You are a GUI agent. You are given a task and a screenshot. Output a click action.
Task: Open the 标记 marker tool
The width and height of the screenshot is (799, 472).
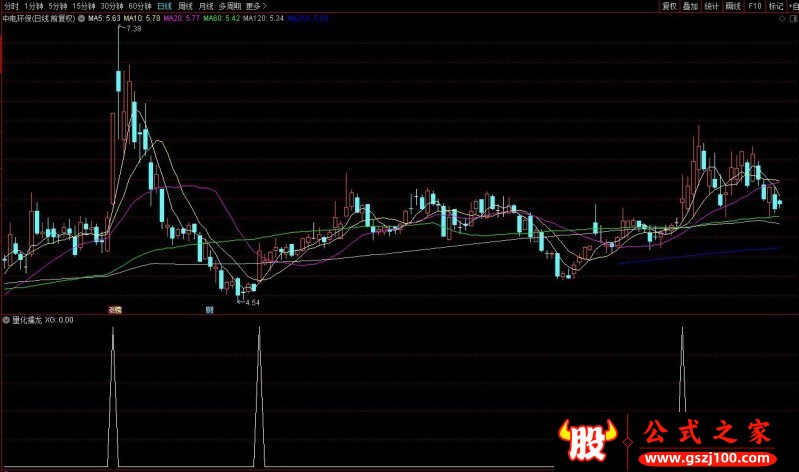[x=775, y=6]
